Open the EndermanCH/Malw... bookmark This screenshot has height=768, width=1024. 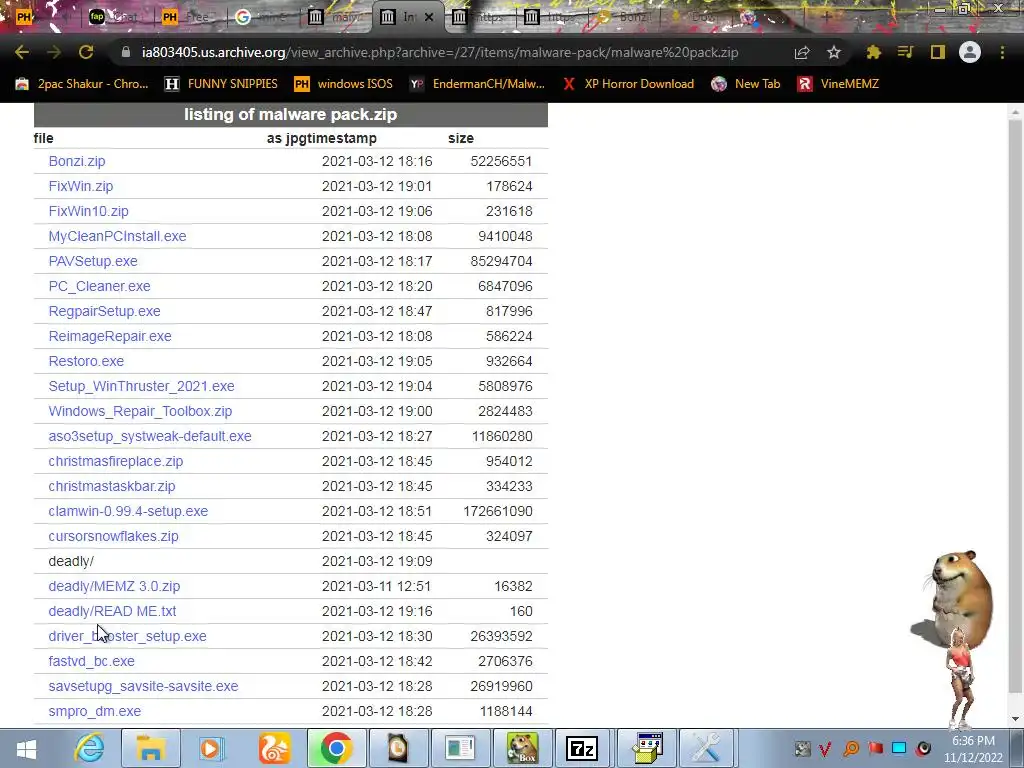[477, 84]
